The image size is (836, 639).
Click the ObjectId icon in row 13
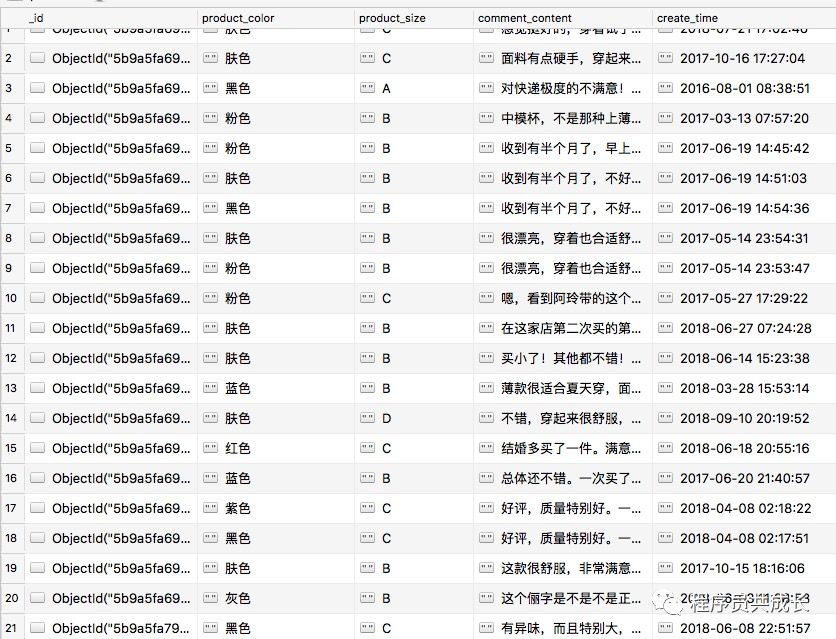pos(37,388)
